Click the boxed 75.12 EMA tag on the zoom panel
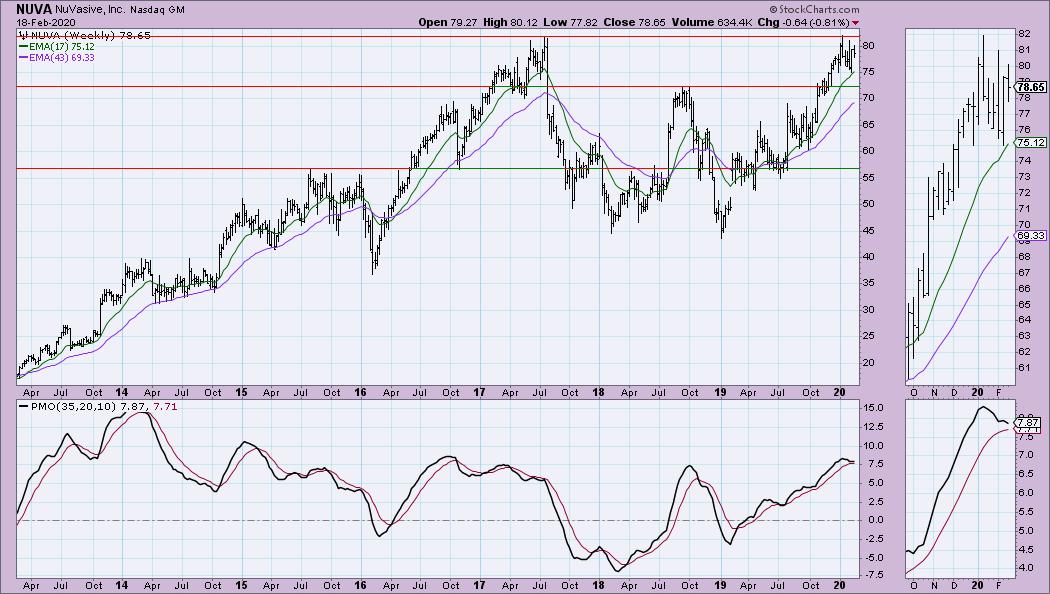Image resolution: width=1050 pixels, height=594 pixels. click(1031, 142)
